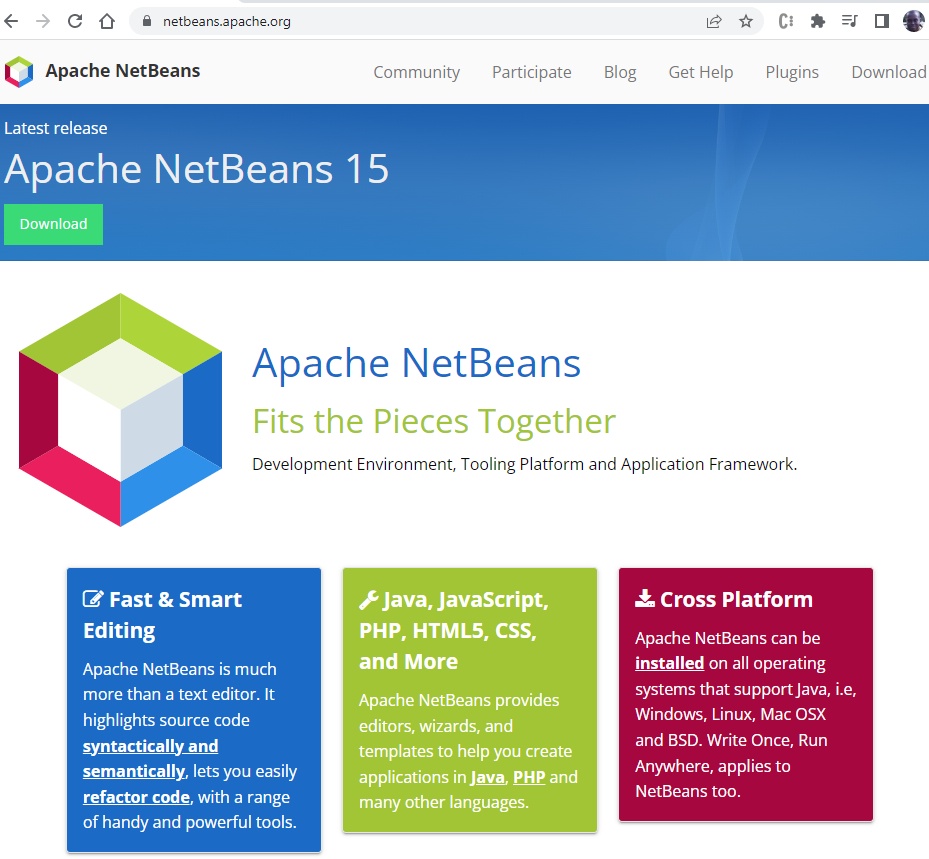Go back using the browser back arrow
Screen dimensions: 929x859
pos(11,22)
